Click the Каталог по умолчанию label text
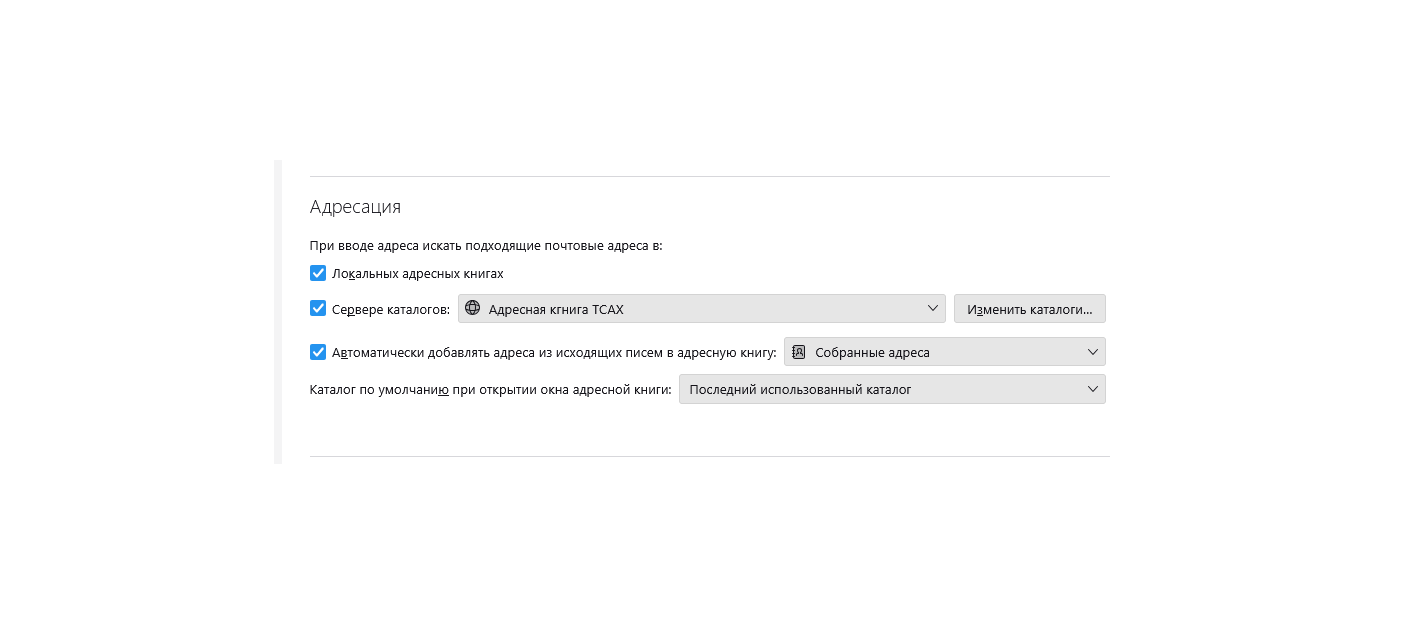This screenshot has height=624, width=1416. pyautogui.click(x=490, y=390)
